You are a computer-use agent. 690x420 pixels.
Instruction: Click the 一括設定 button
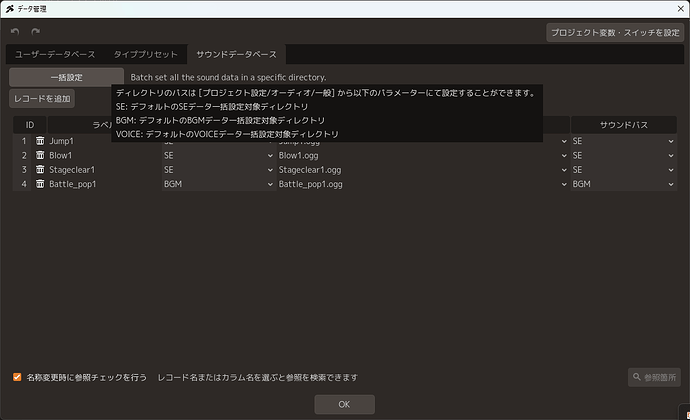click(x=66, y=77)
